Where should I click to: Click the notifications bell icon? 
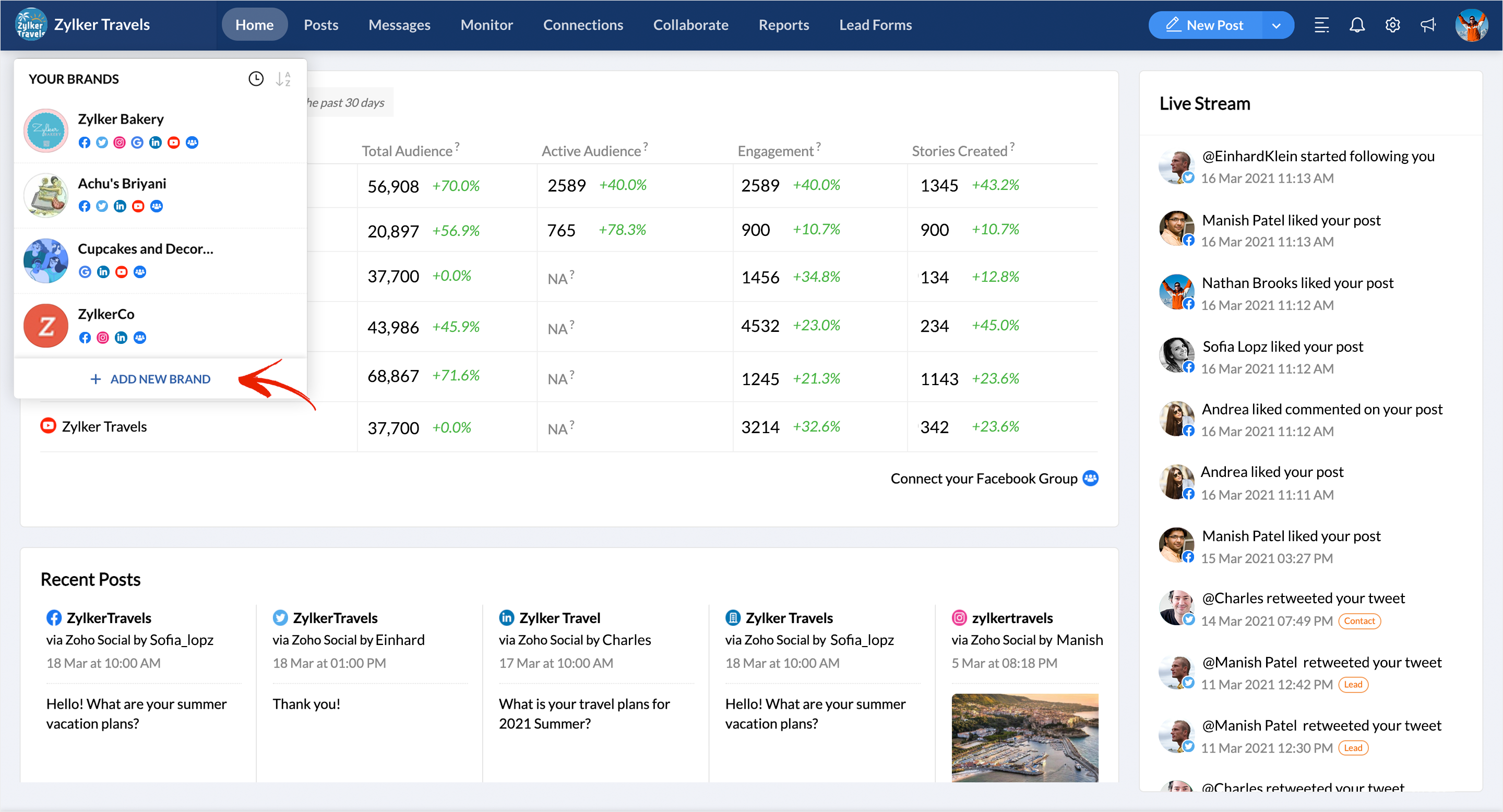coord(1357,25)
